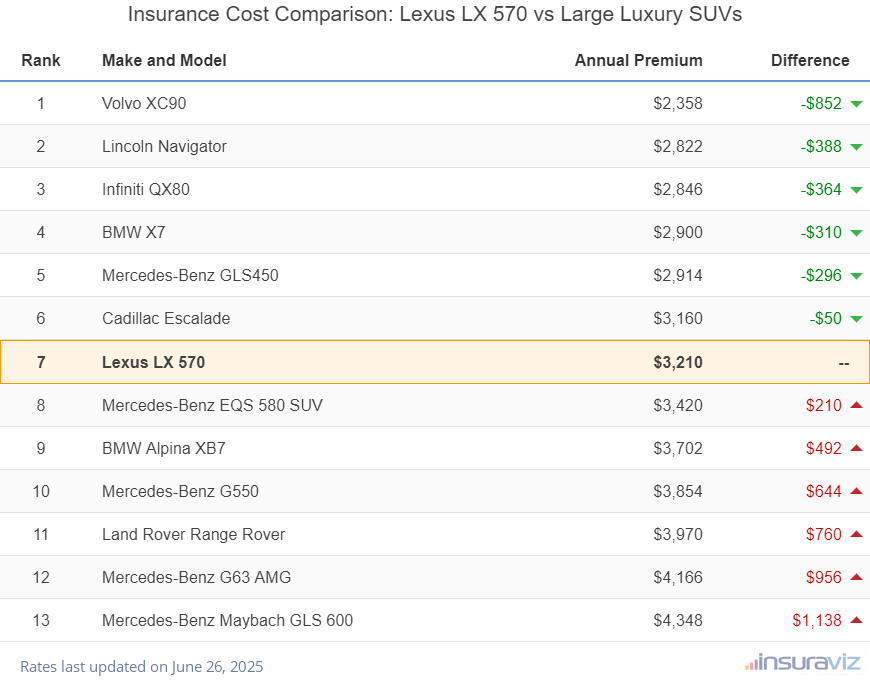Click the red up arrow beside $1,138
The image size is (870, 682).
[x=856, y=620]
